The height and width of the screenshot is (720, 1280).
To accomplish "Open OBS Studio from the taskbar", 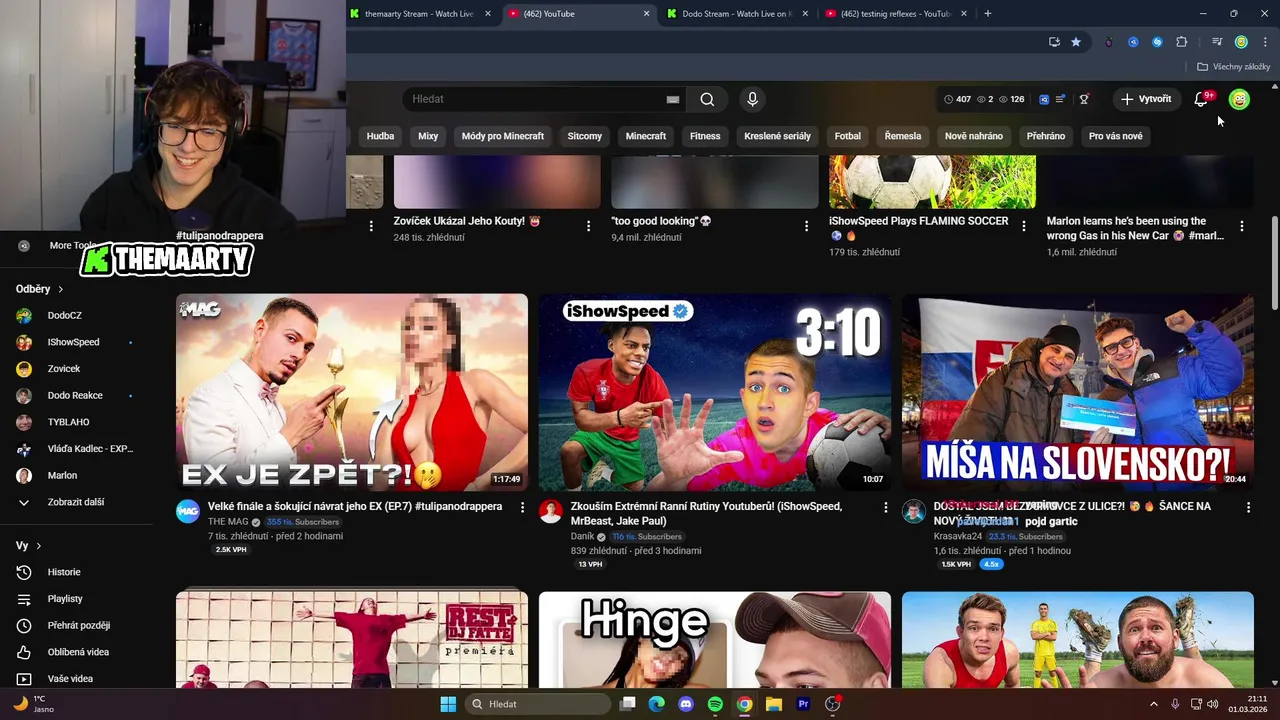I will (x=832, y=704).
